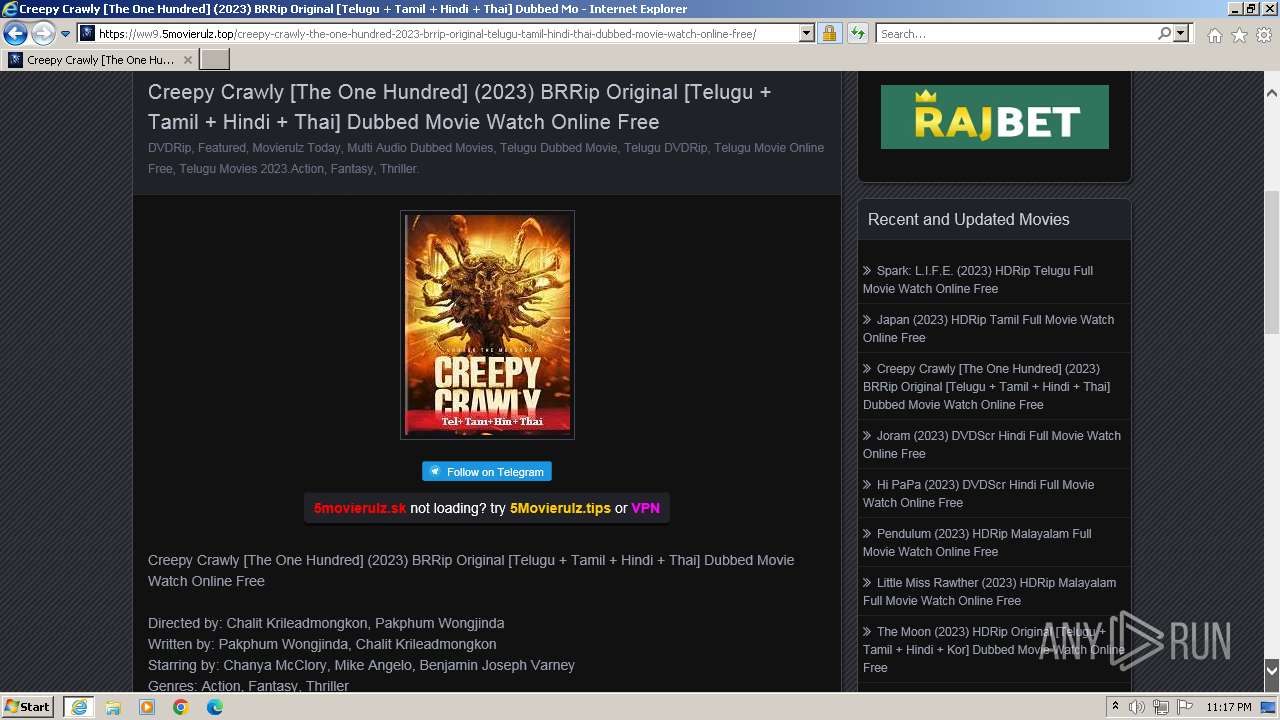Click the Movierulz Today category link
The width and height of the screenshot is (1280, 720).
click(296, 148)
